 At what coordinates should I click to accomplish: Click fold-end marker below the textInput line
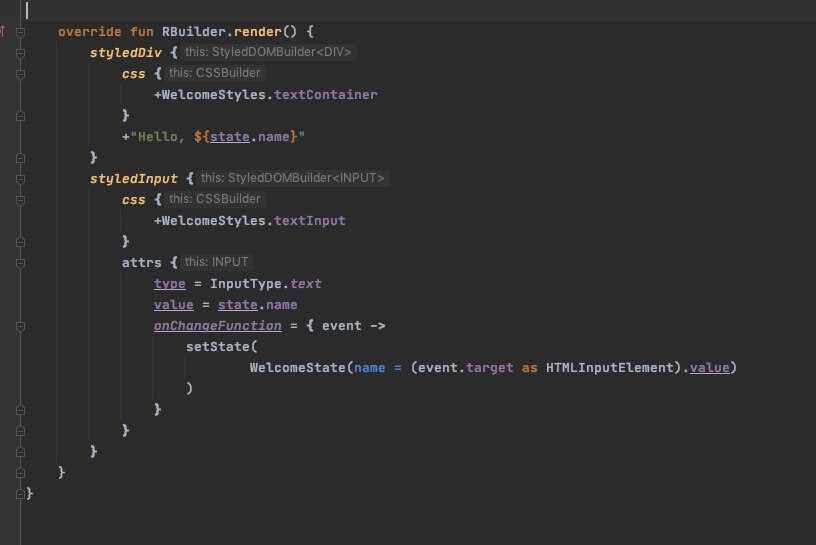click(x=20, y=242)
